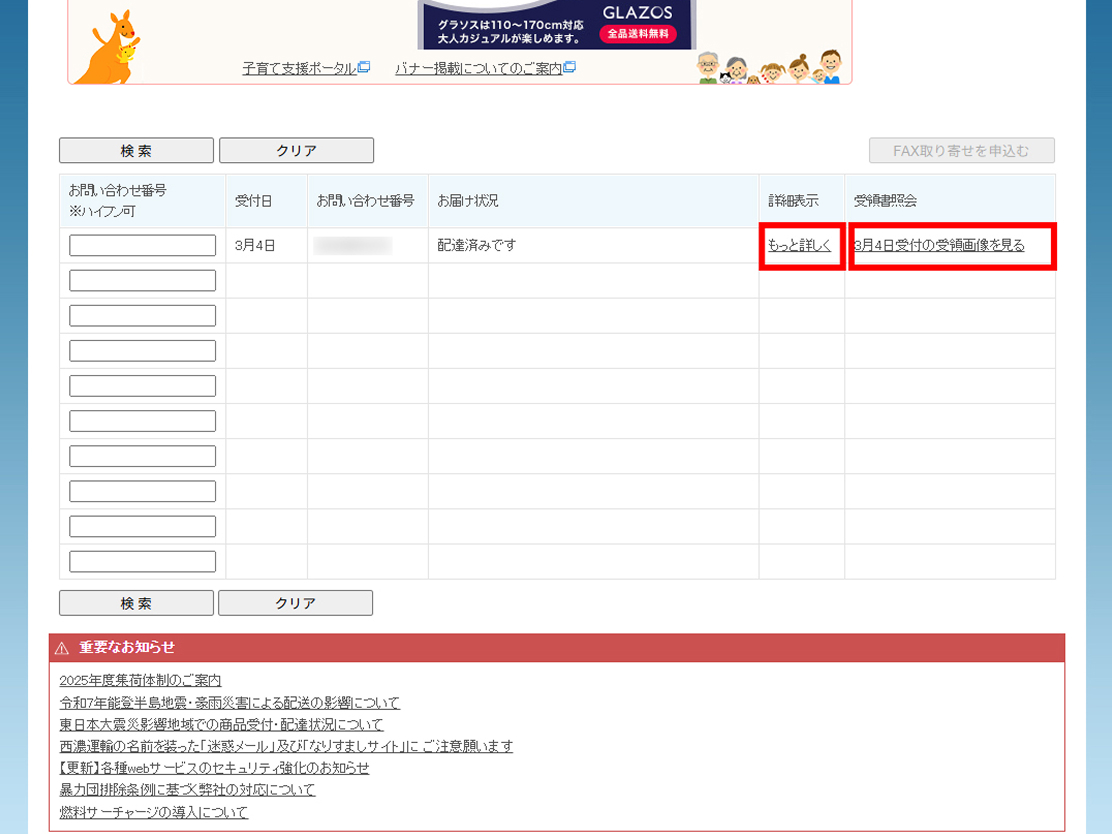Focus the seventh inquiry number input field
Image resolution: width=1112 pixels, height=834 pixels.
[x=143, y=456]
